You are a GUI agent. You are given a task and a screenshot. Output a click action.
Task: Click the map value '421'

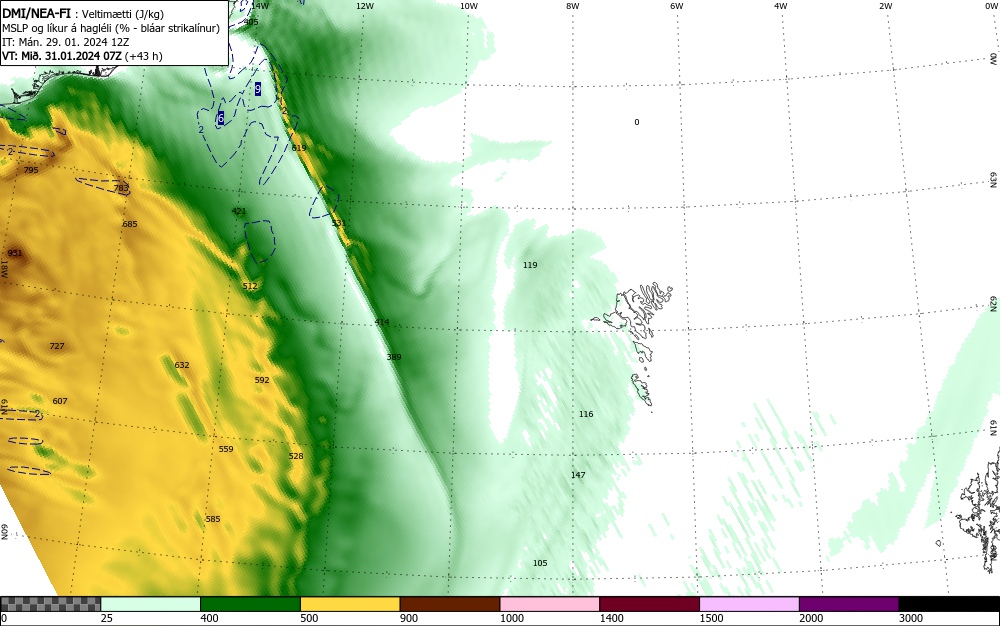click(x=239, y=211)
